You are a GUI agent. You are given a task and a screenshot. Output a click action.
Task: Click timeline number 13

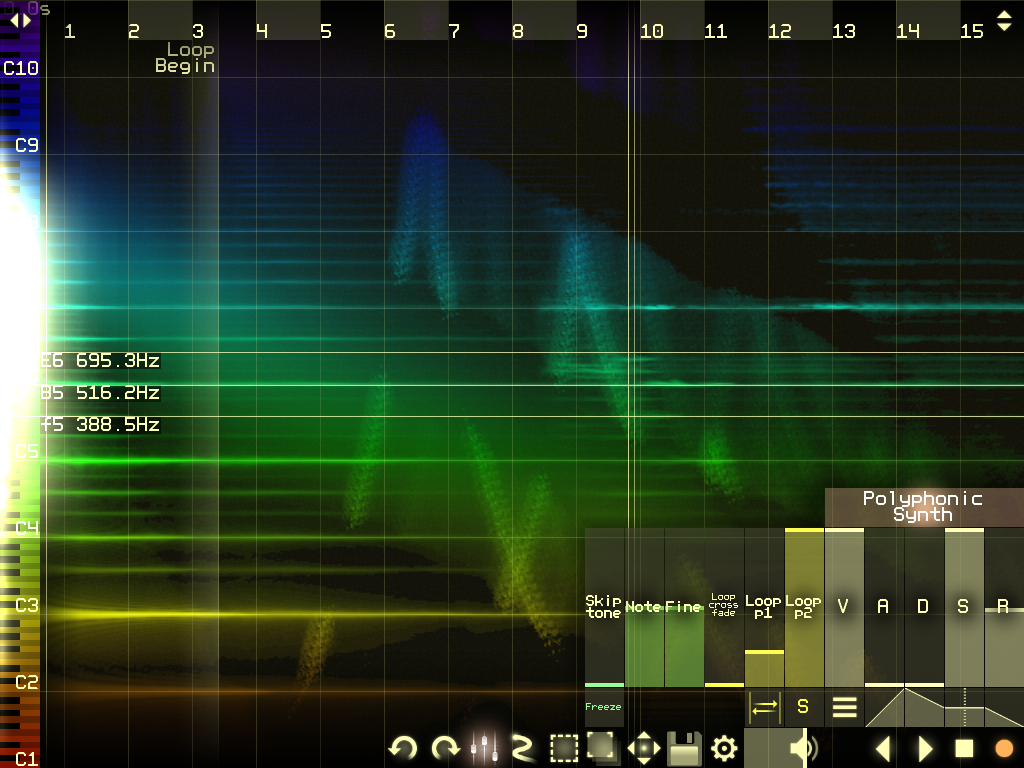click(x=844, y=31)
